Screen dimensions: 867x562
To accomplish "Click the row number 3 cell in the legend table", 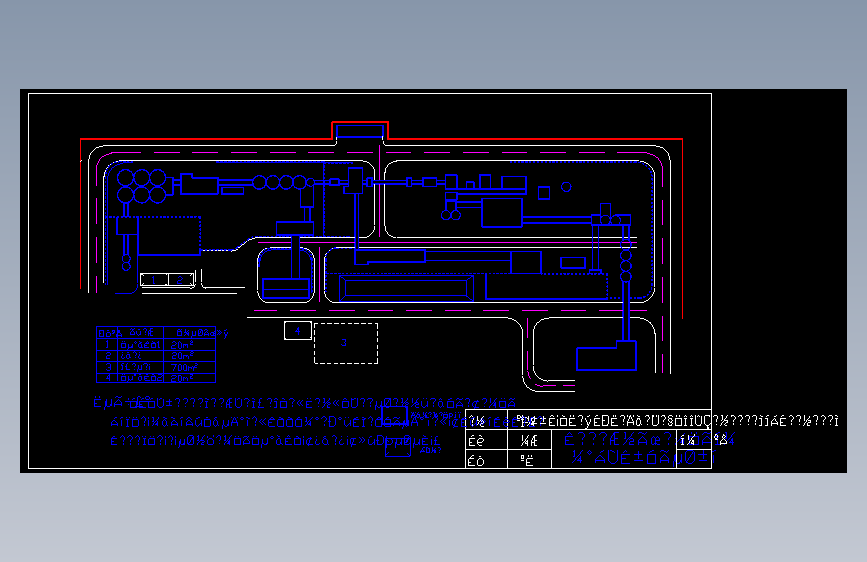I will [x=108, y=367].
